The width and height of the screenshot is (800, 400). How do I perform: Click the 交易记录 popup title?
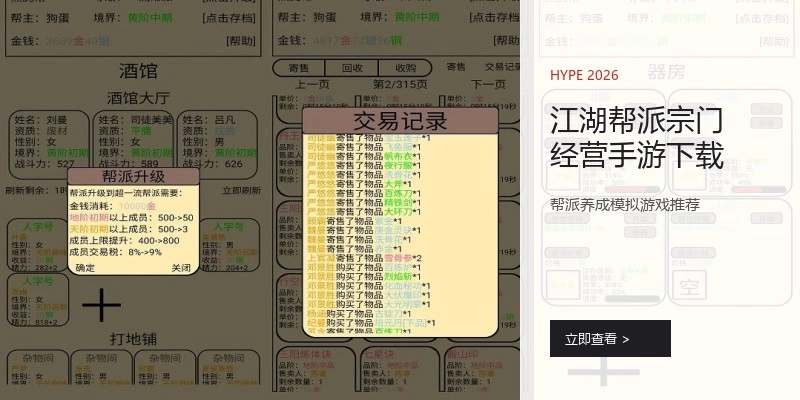tap(400, 121)
